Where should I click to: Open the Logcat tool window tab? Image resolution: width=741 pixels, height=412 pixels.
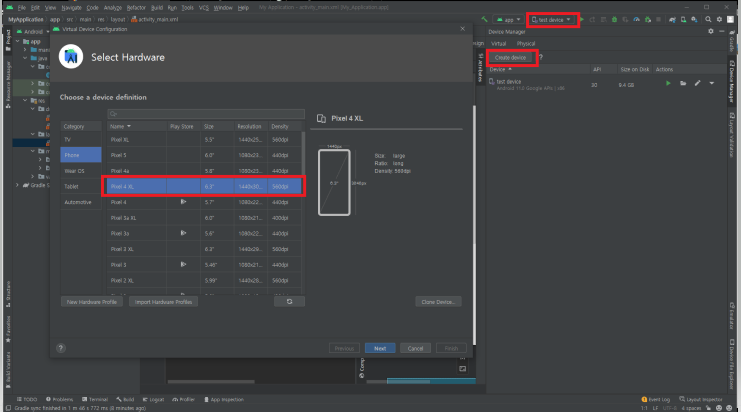pyautogui.click(x=153, y=399)
